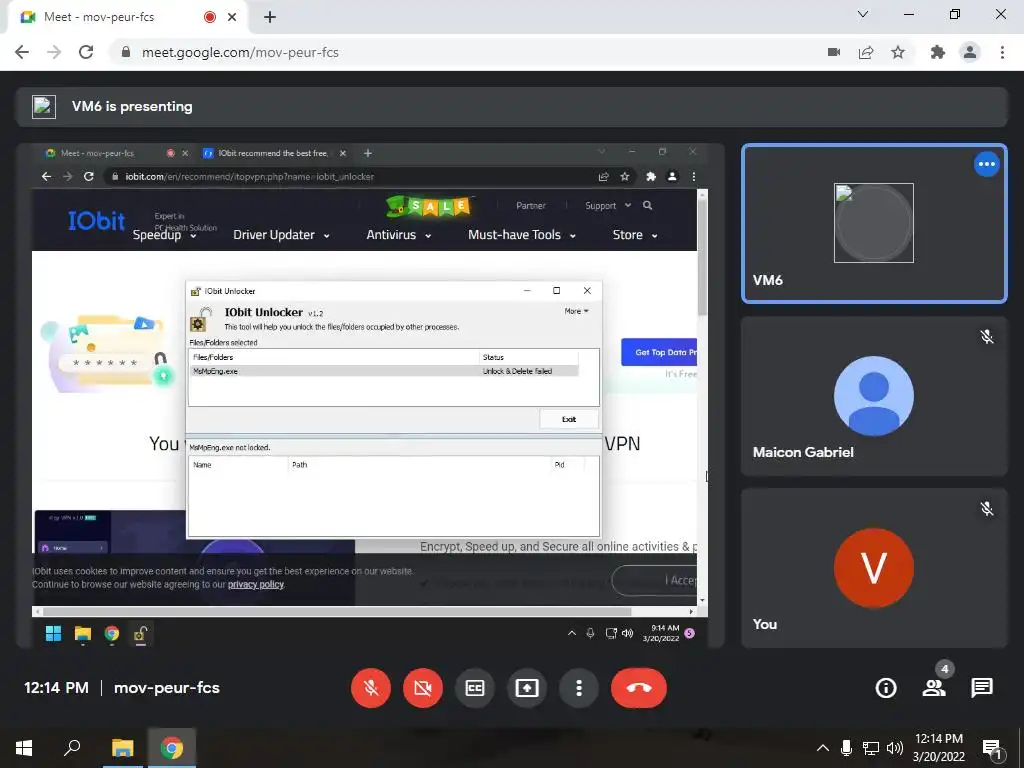Click the Present now screen share button
The width and height of the screenshot is (1024, 768).
[527, 688]
